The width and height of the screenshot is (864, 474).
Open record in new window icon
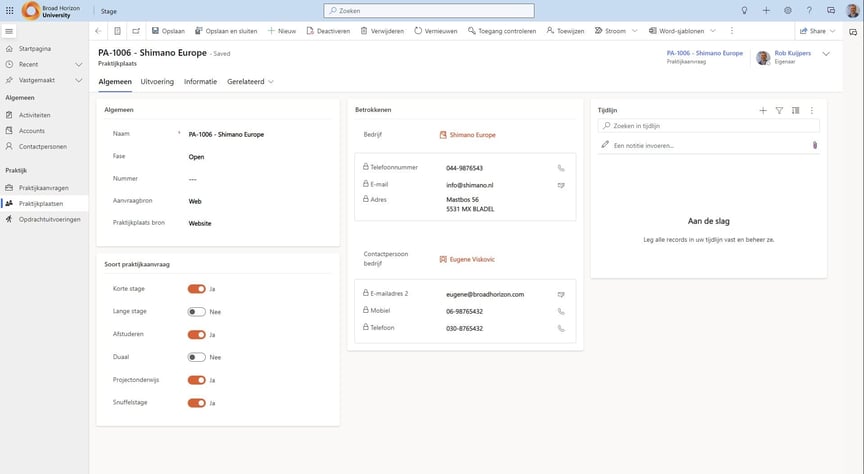pyautogui.click(x=136, y=31)
